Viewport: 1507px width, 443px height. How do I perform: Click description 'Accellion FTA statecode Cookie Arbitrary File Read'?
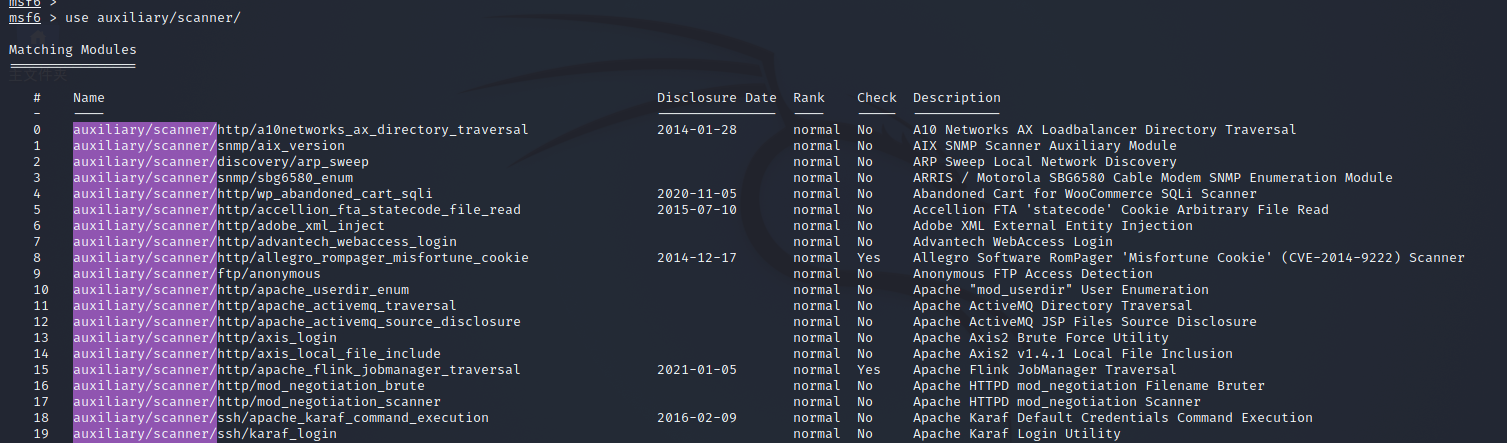(1121, 210)
